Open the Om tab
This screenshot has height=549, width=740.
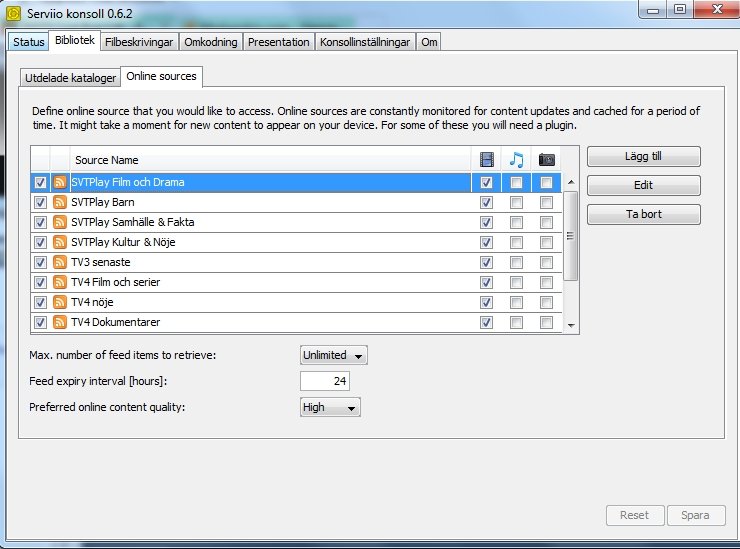[429, 42]
